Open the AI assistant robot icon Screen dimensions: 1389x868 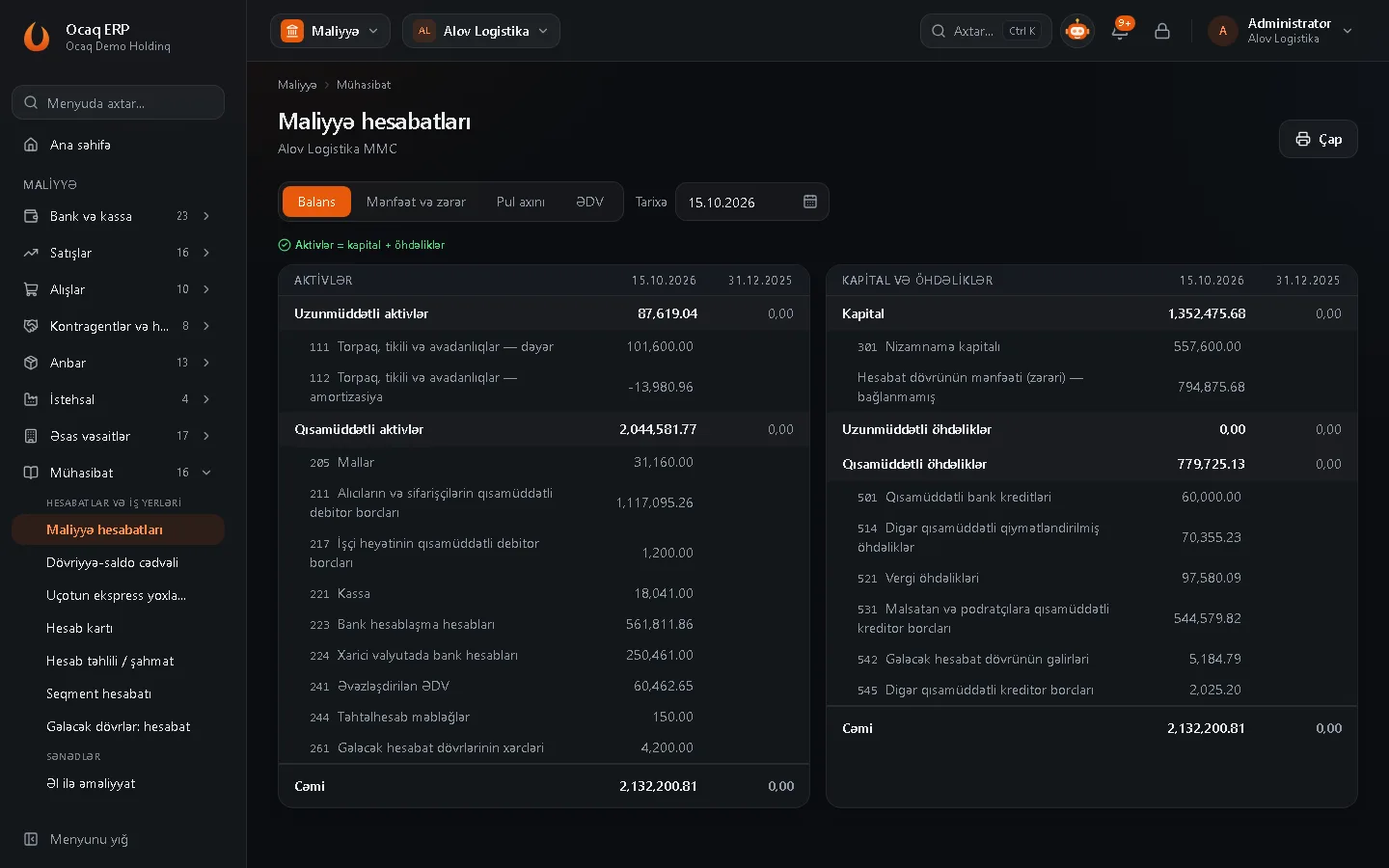1077,31
